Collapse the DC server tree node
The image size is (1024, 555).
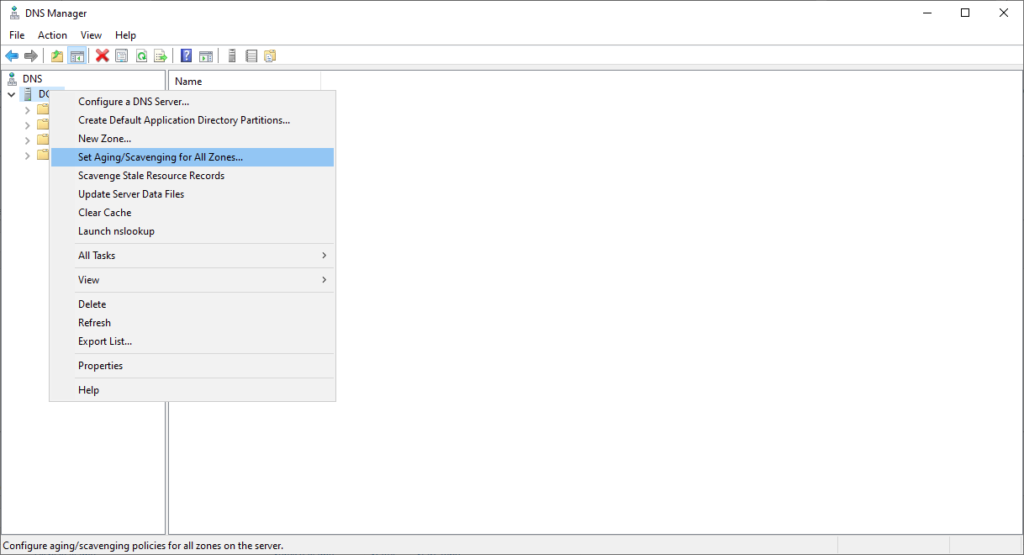coord(11,94)
